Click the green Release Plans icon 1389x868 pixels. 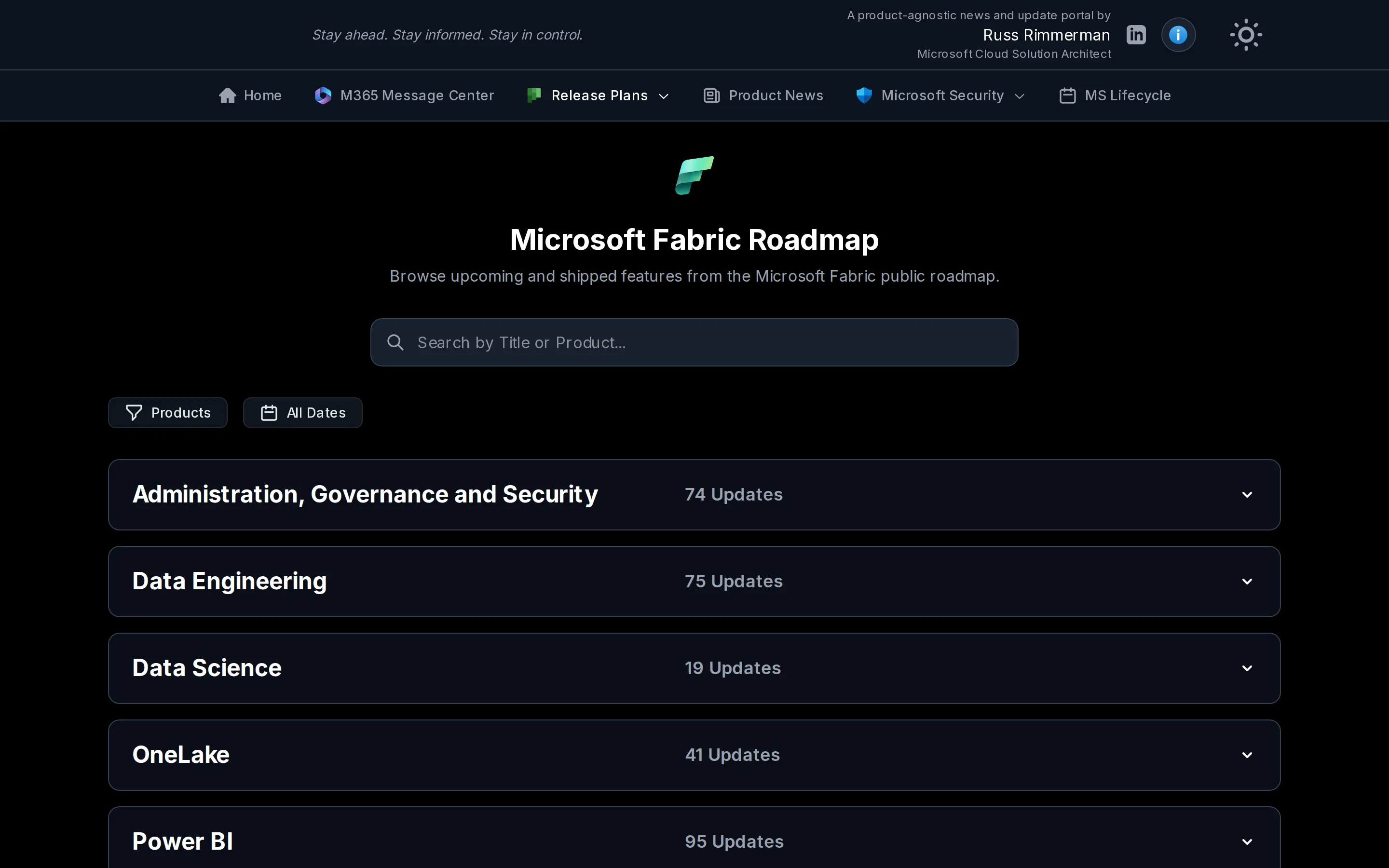pos(534,95)
